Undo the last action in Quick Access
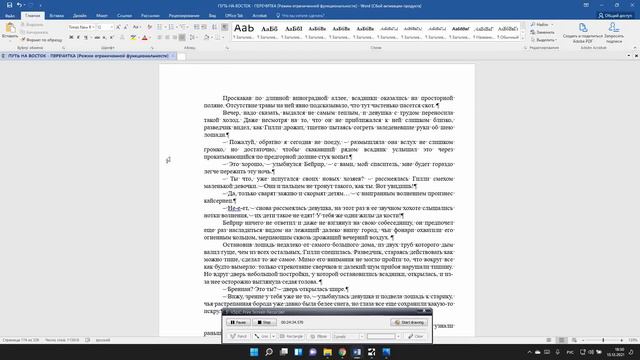This screenshot has height=360, width=640. pyautogui.click(x=19, y=5)
